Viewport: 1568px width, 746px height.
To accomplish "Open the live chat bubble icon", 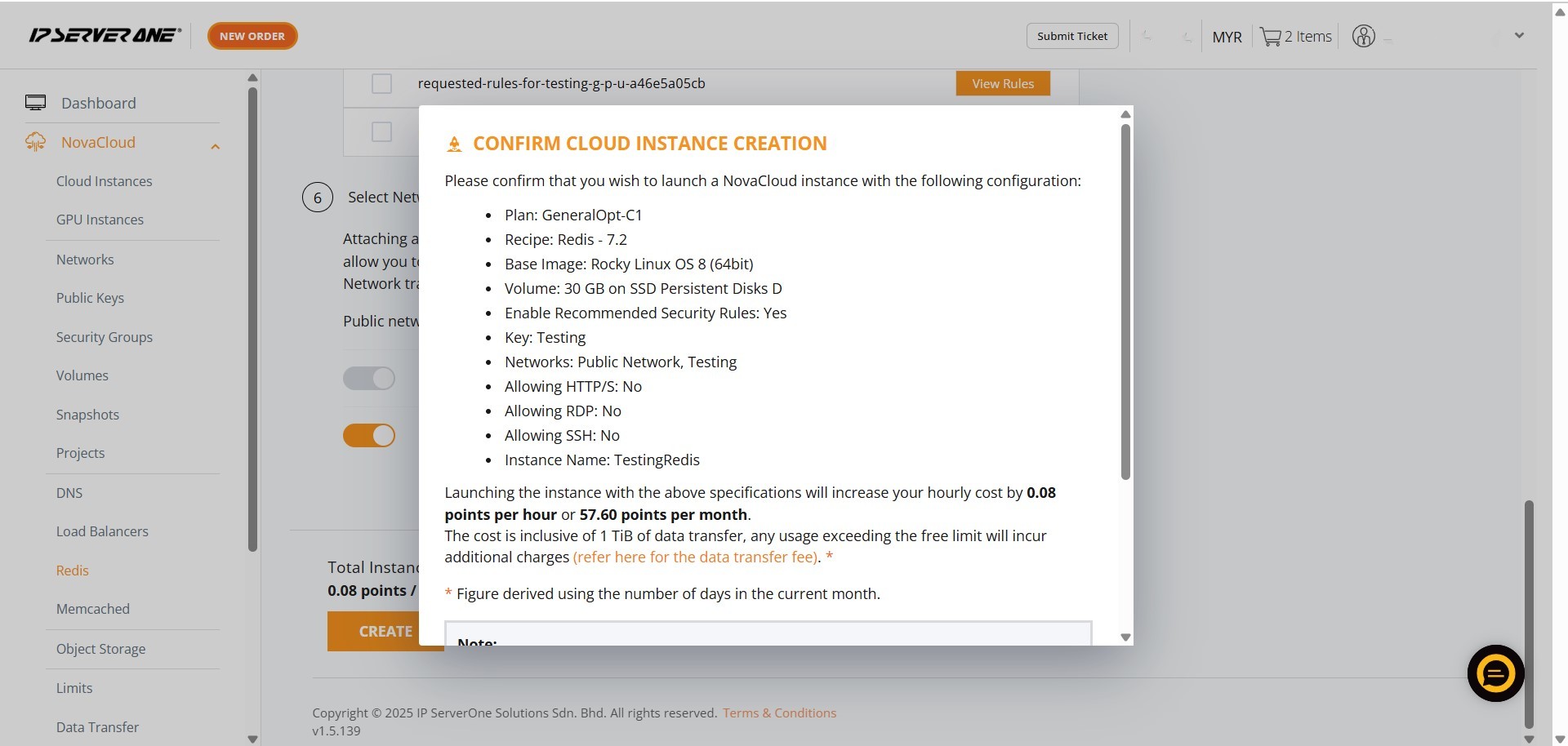I will point(1494,673).
